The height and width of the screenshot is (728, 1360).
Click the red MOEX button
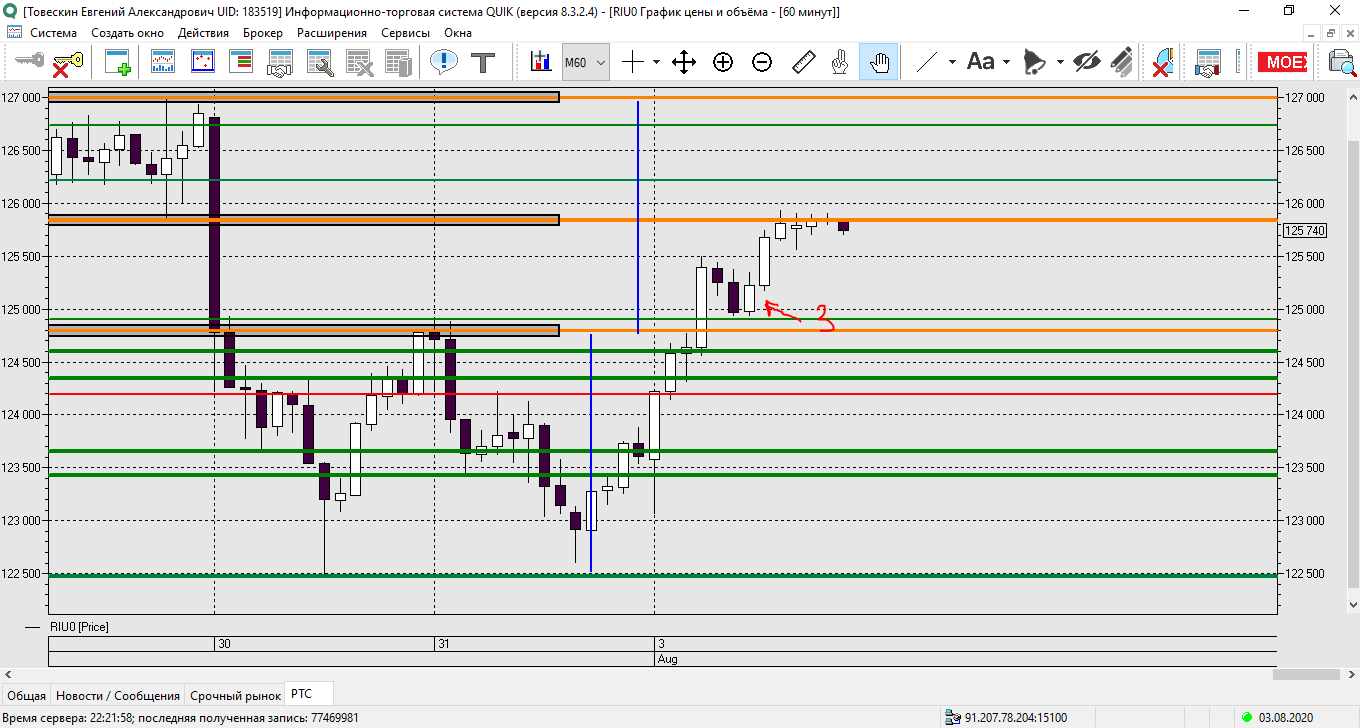coord(1284,63)
